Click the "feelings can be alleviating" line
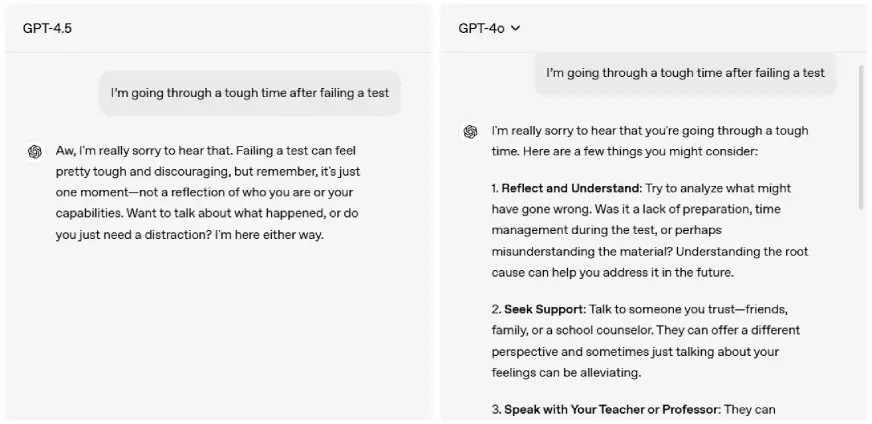Screen dimensions: 872x424 [566, 372]
